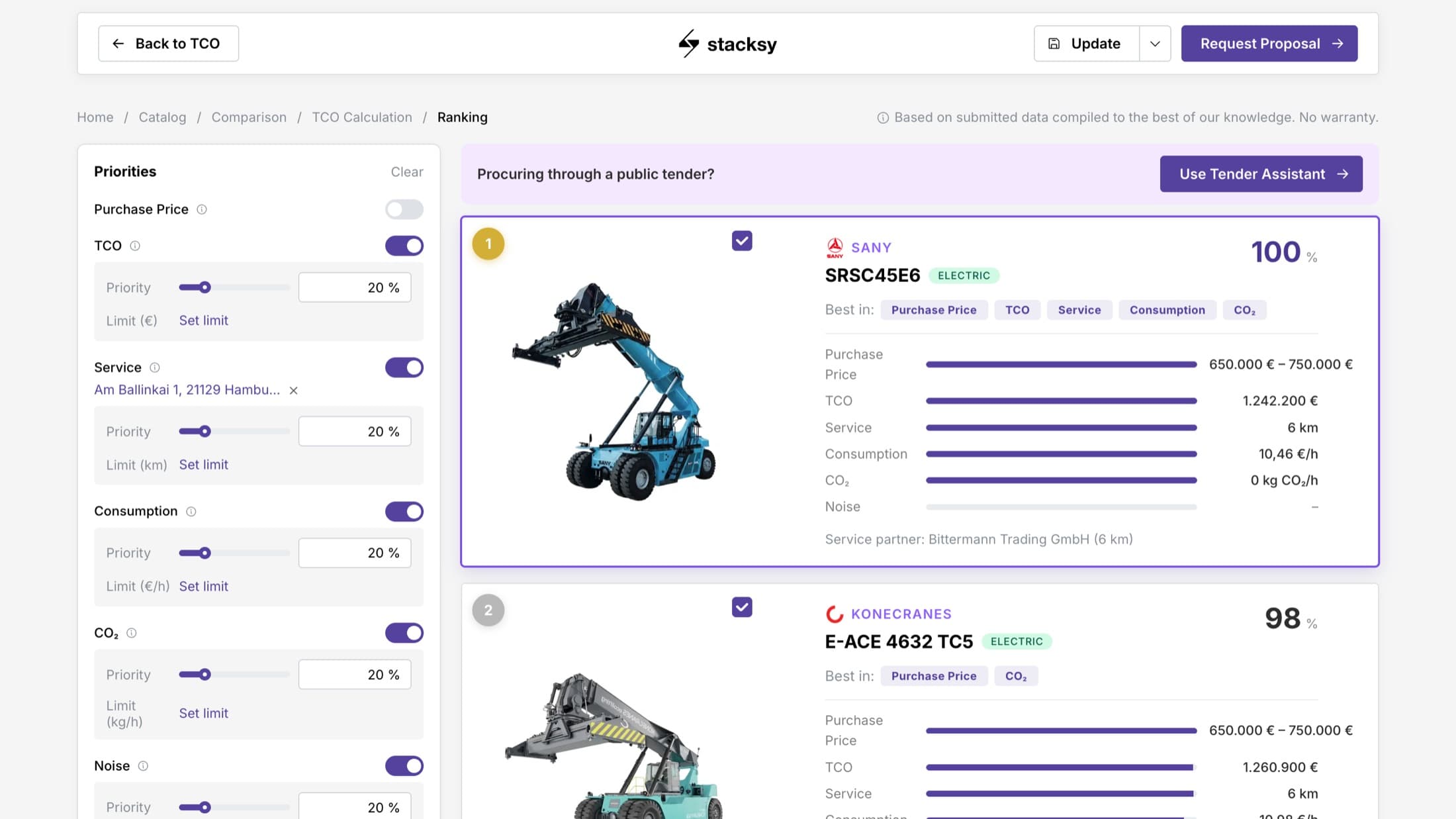Show TCO info tooltip icon
The image size is (1456, 819).
click(x=135, y=246)
